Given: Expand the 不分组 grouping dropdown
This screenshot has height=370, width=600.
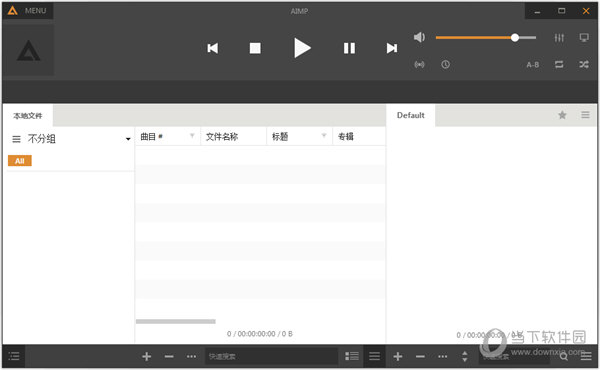Looking at the screenshot, I should [128, 139].
